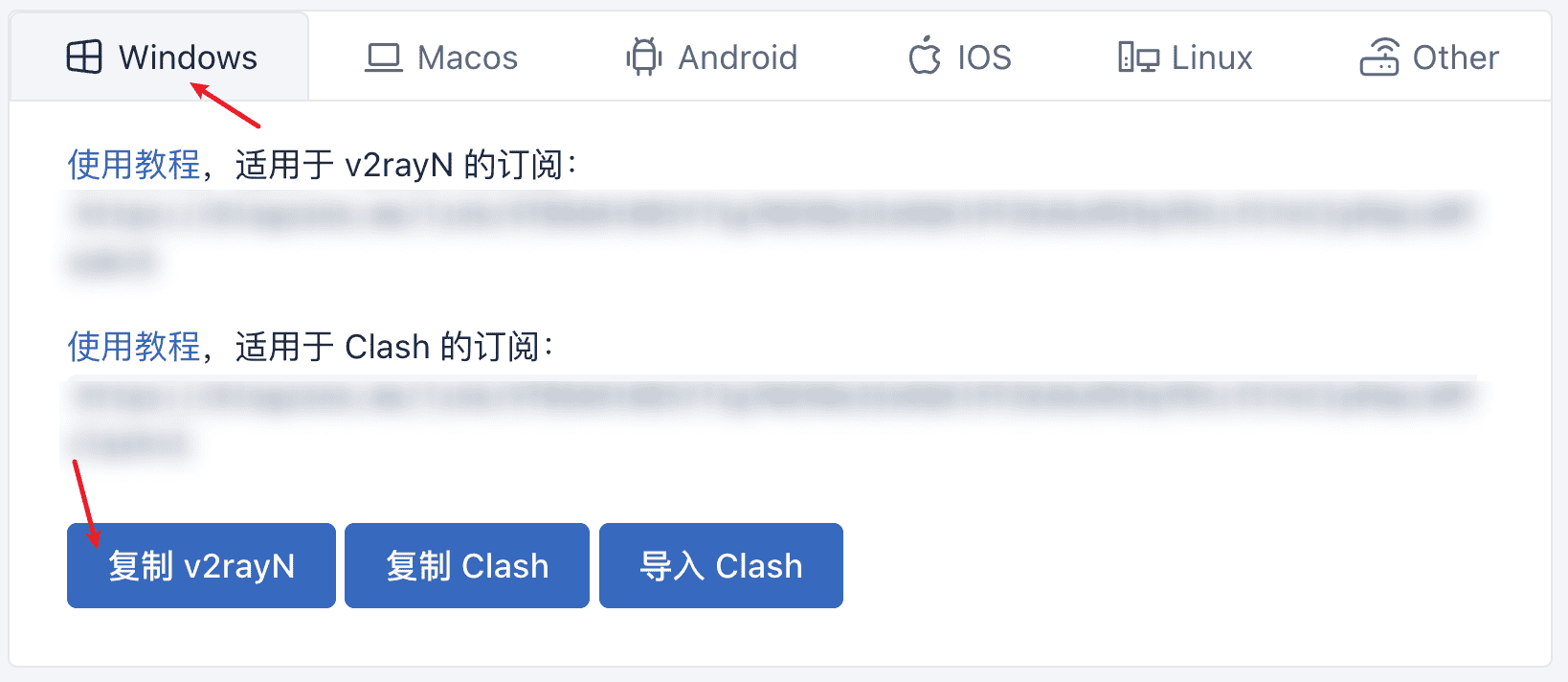Click the 适用于 Clash 的订阅 label text
The height and width of the screenshot is (682, 1568).
tap(395, 347)
